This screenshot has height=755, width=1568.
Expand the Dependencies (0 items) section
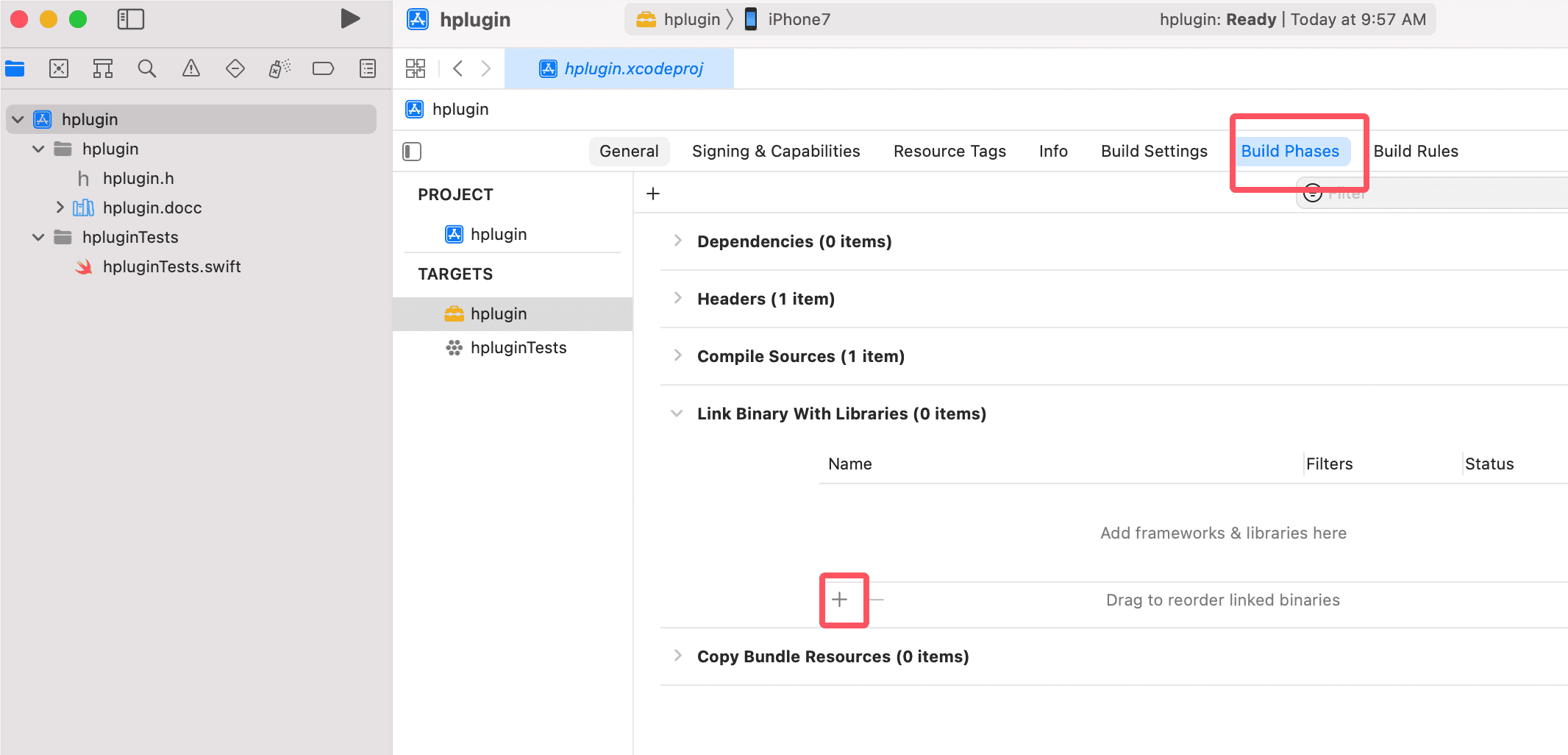(x=677, y=241)
